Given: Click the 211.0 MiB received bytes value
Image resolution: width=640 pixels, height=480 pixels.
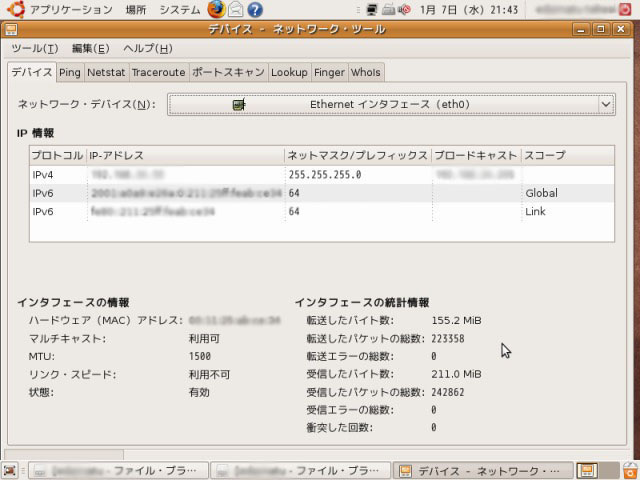Looking at the screenshot, I should click(x=456, y=374).
